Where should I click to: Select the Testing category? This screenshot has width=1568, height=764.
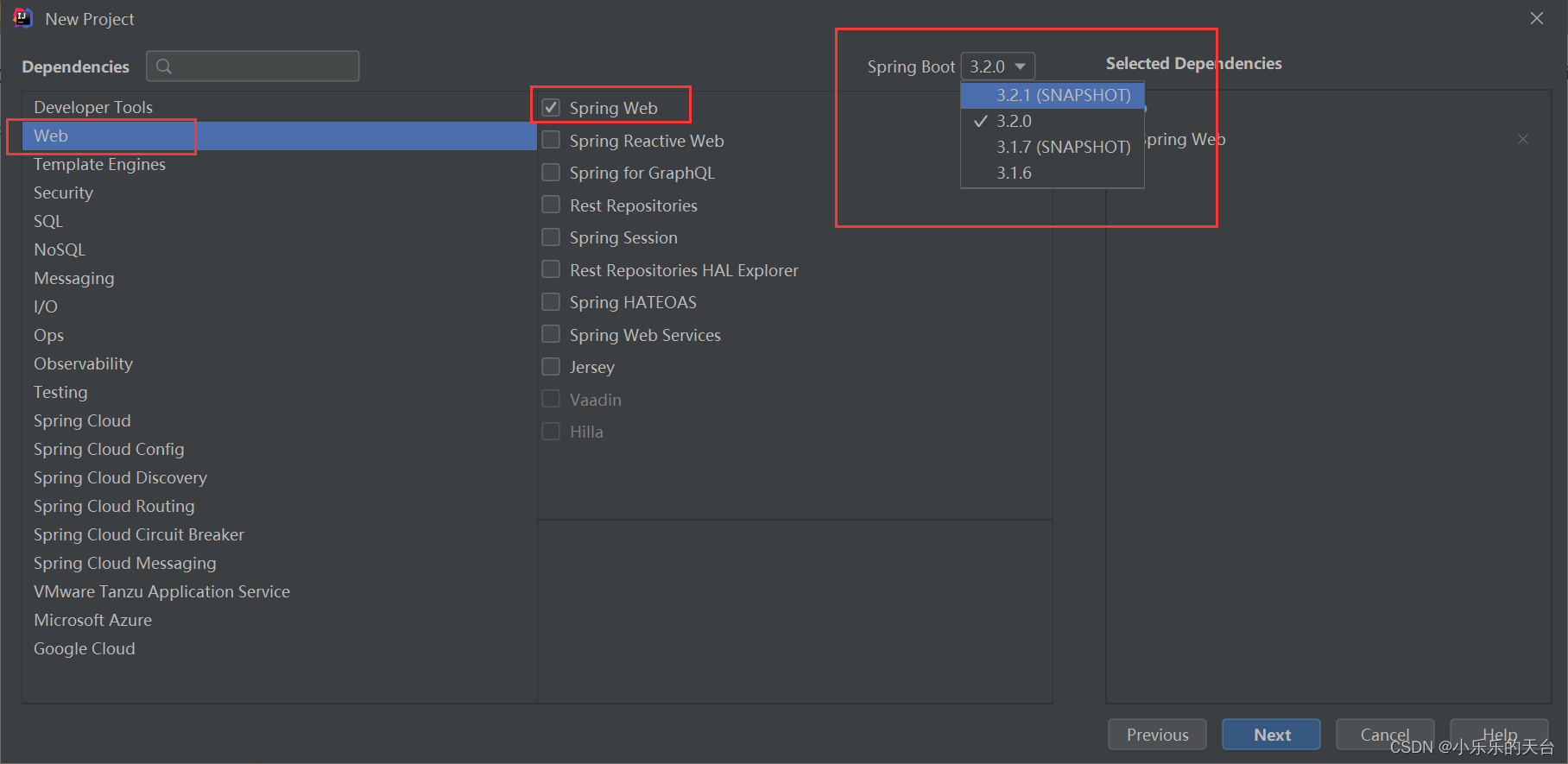pos(279,392)
